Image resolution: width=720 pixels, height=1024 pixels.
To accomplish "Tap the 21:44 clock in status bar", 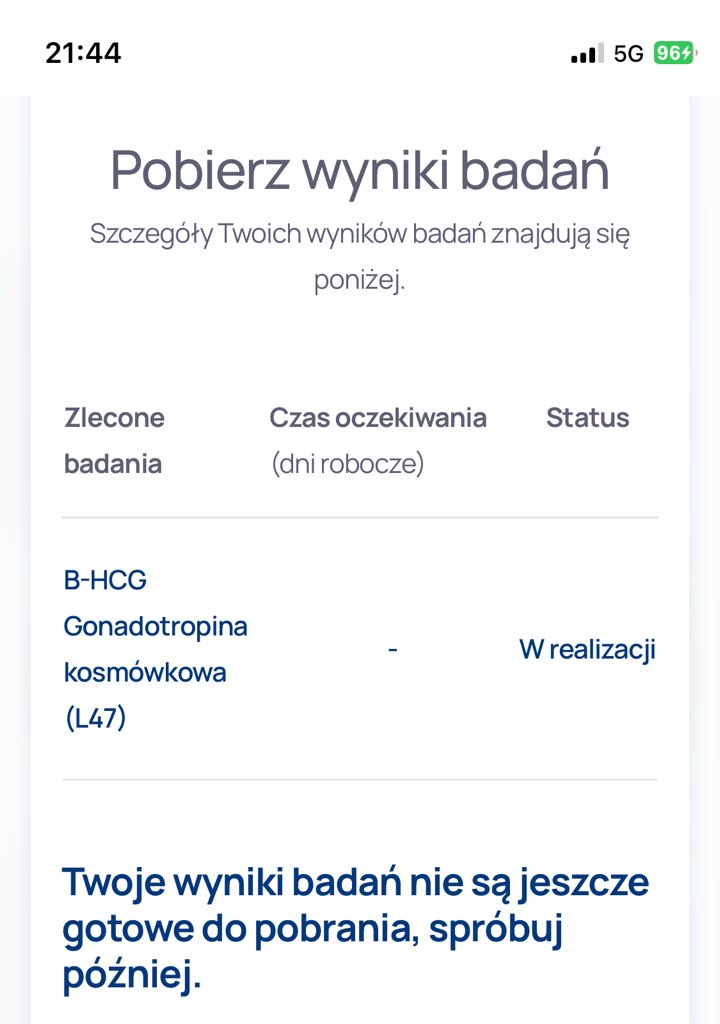I will pos(83,54).
